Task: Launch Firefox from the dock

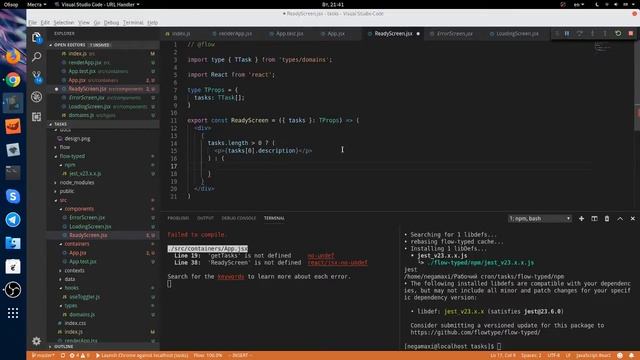Action: click(x=13, y=56)
